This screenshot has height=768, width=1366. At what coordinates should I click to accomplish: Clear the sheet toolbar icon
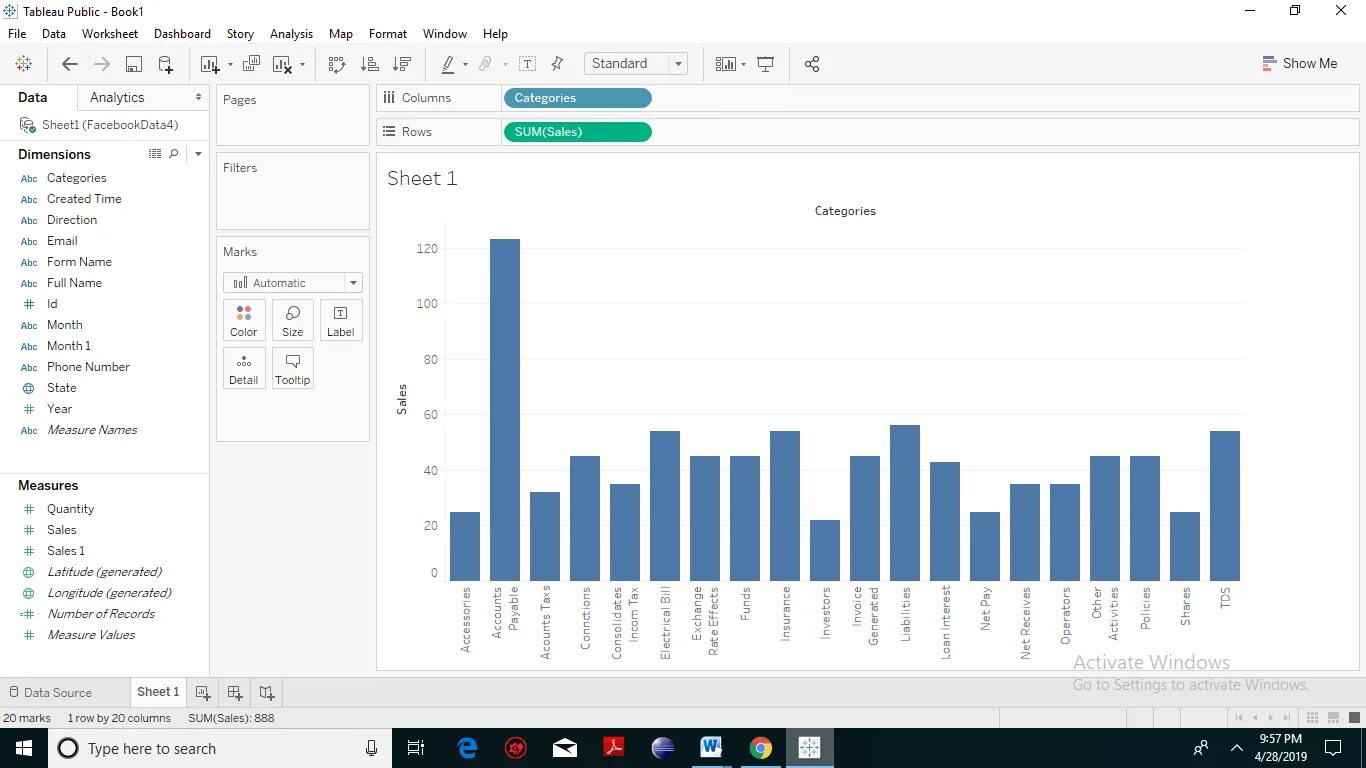[282, 64]
